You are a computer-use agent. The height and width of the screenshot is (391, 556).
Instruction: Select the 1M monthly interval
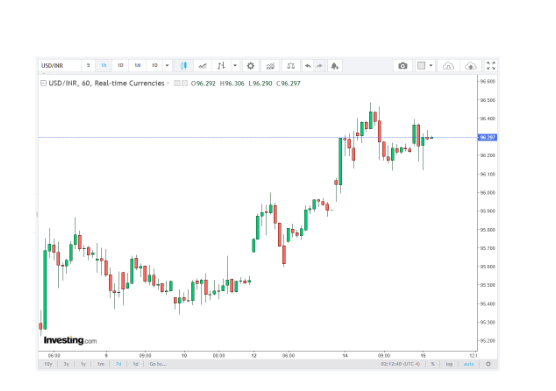point(155,66)
